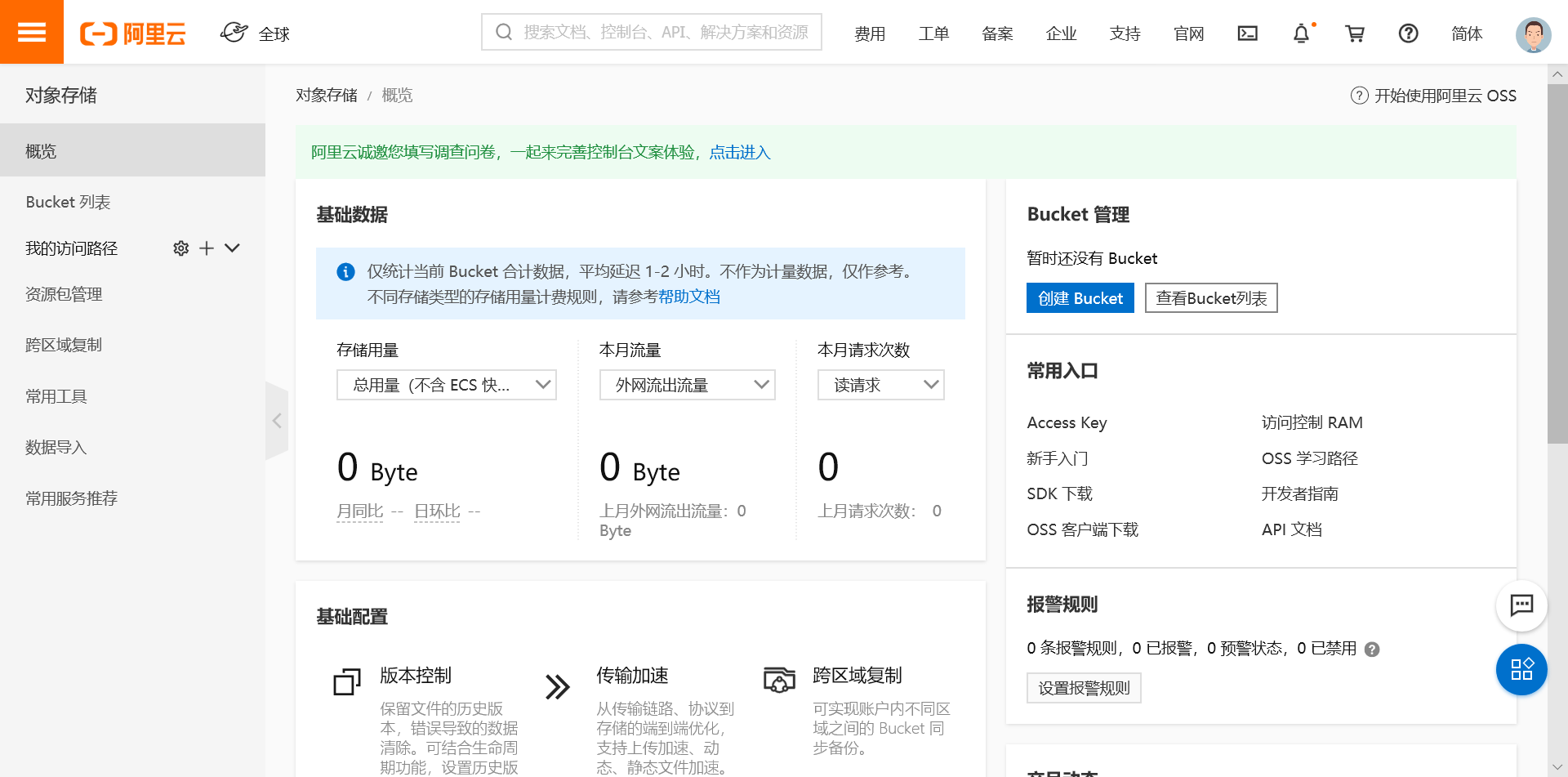
Task: Open the OSS 学习路径 link
Action: click(x=1309, y=458)
